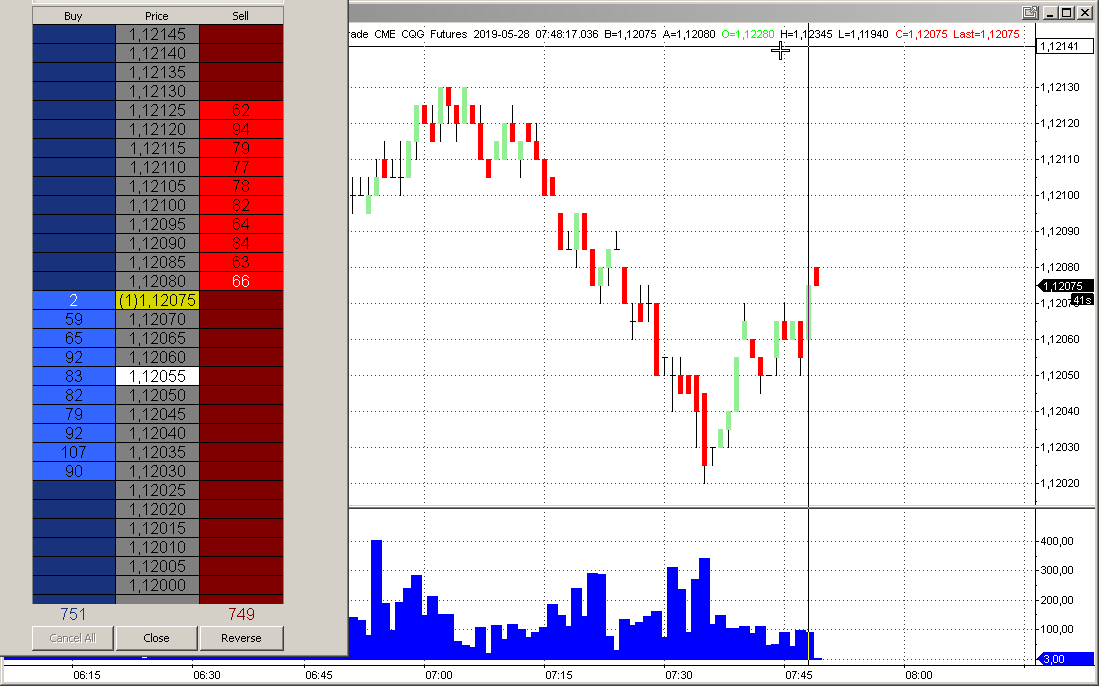The height and width of the screenshot is (686, 1099).
Task: Click the price ladder cell 1,12000
Action: click(157, 585)
